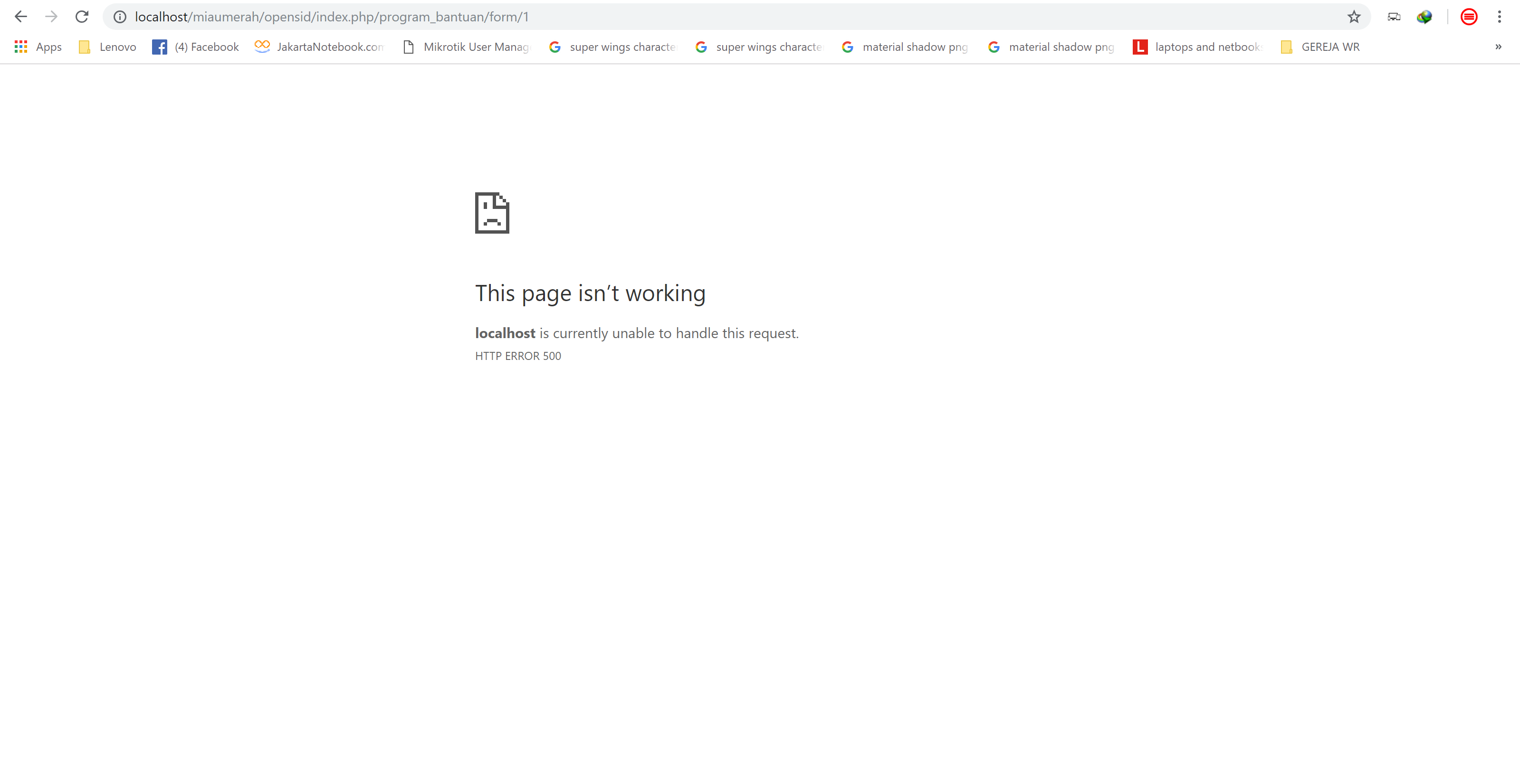The image size is (1520, 784).
Task: Open Chrome's three-dot menu
Action: [1500, 17]
